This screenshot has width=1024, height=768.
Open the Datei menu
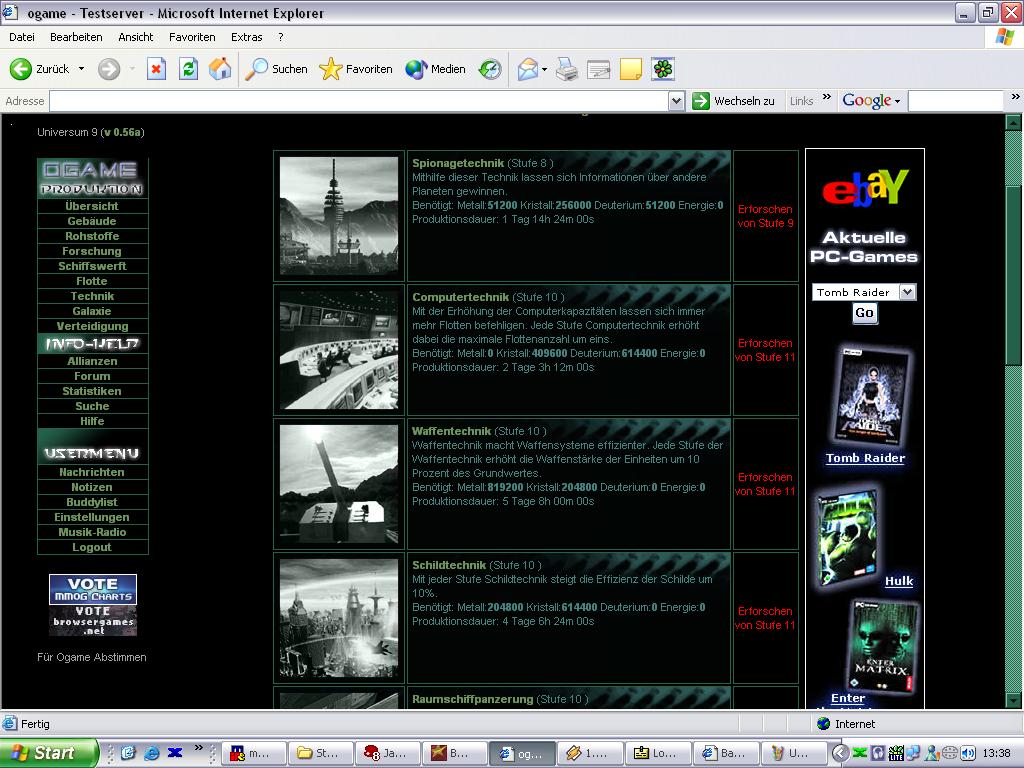22,37
